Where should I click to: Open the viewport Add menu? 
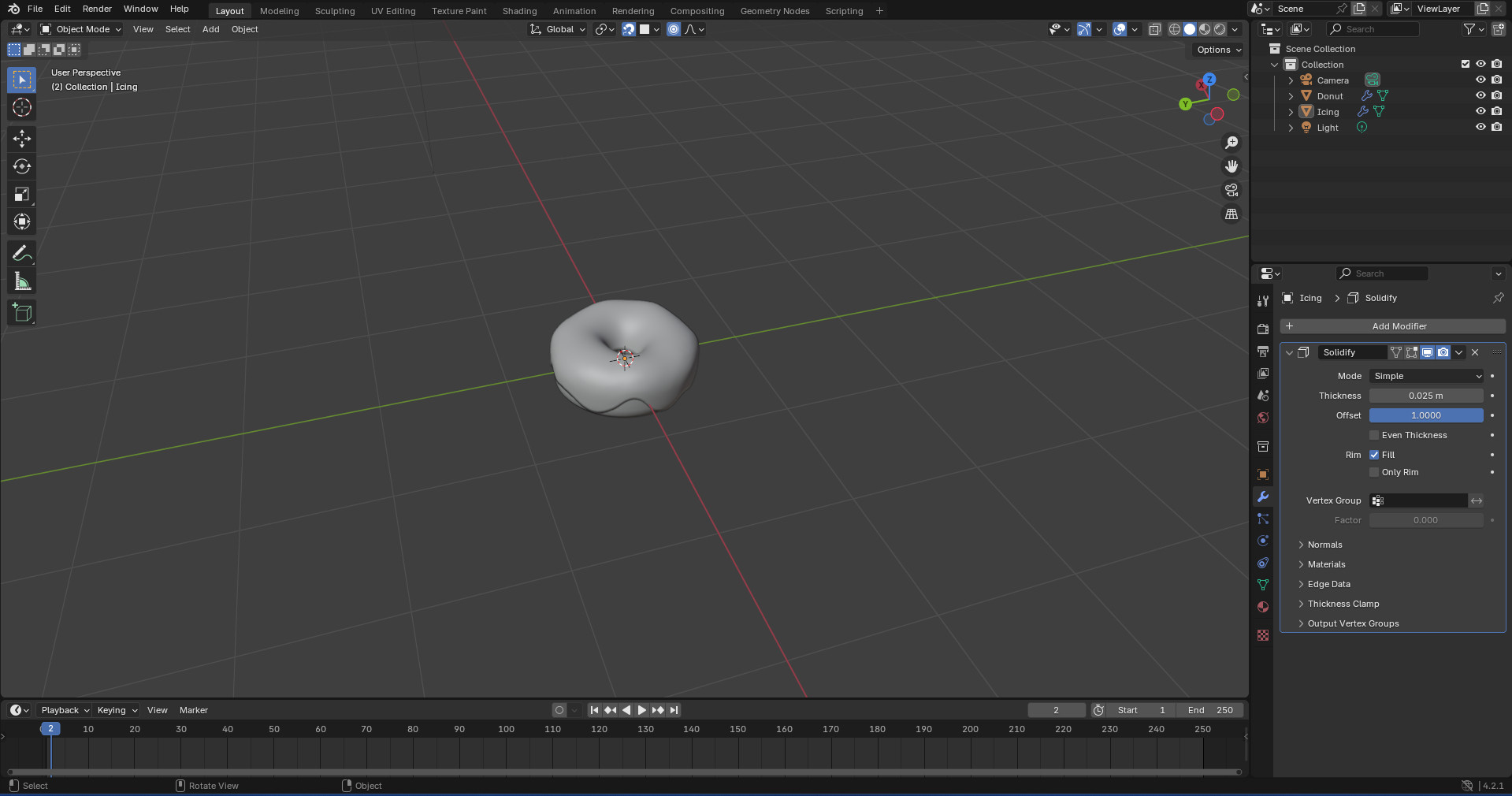click(x=210, y=29)
